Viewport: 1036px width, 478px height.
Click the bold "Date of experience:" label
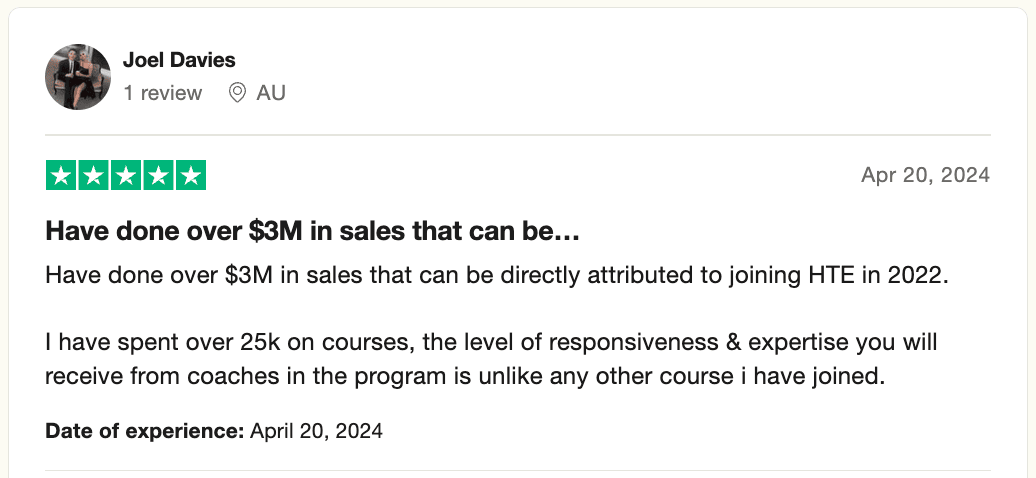[x=145, y=432]
